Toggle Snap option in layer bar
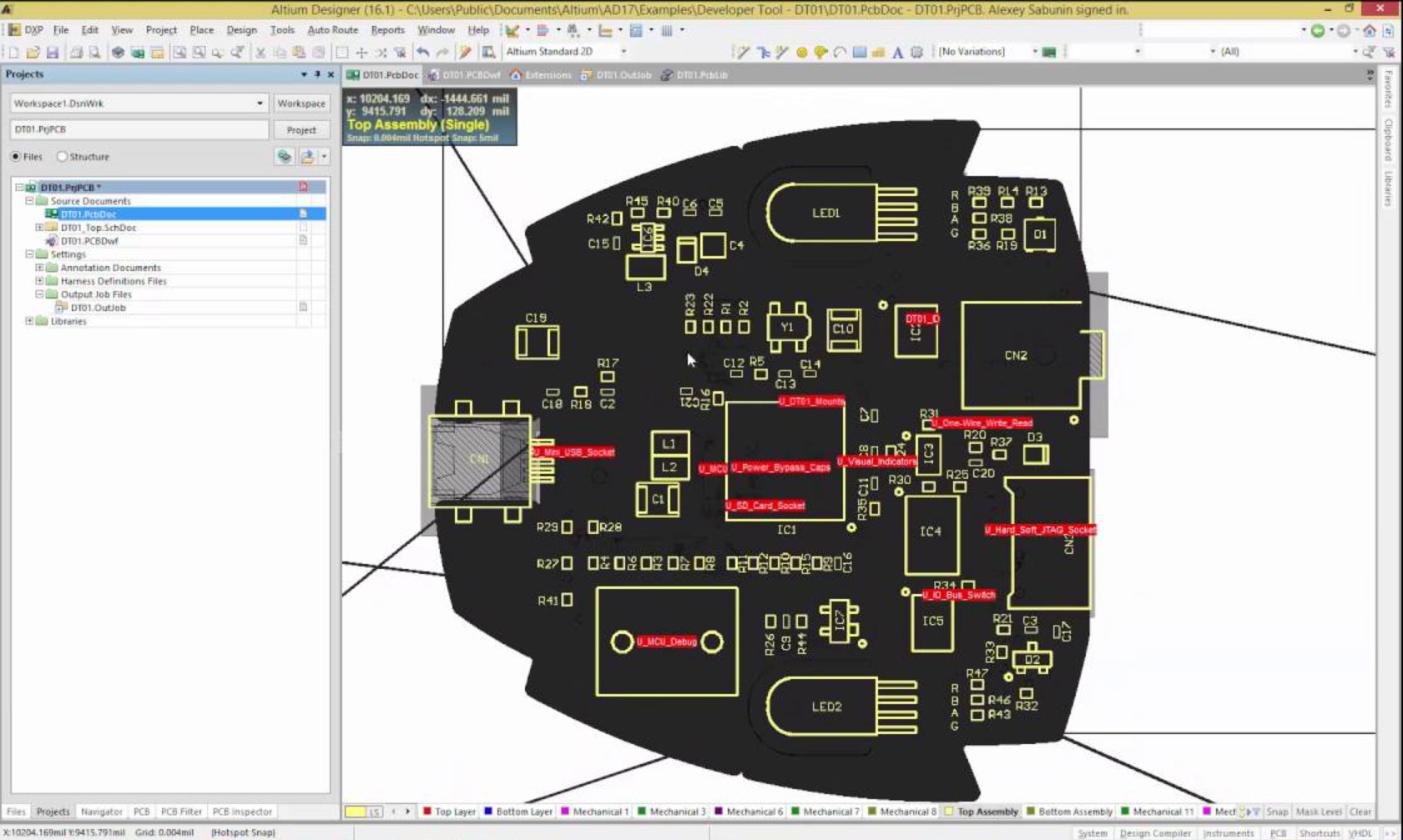Image resolution: width=1403 pixels, height=840 pixels. (x=1277, y=812)
